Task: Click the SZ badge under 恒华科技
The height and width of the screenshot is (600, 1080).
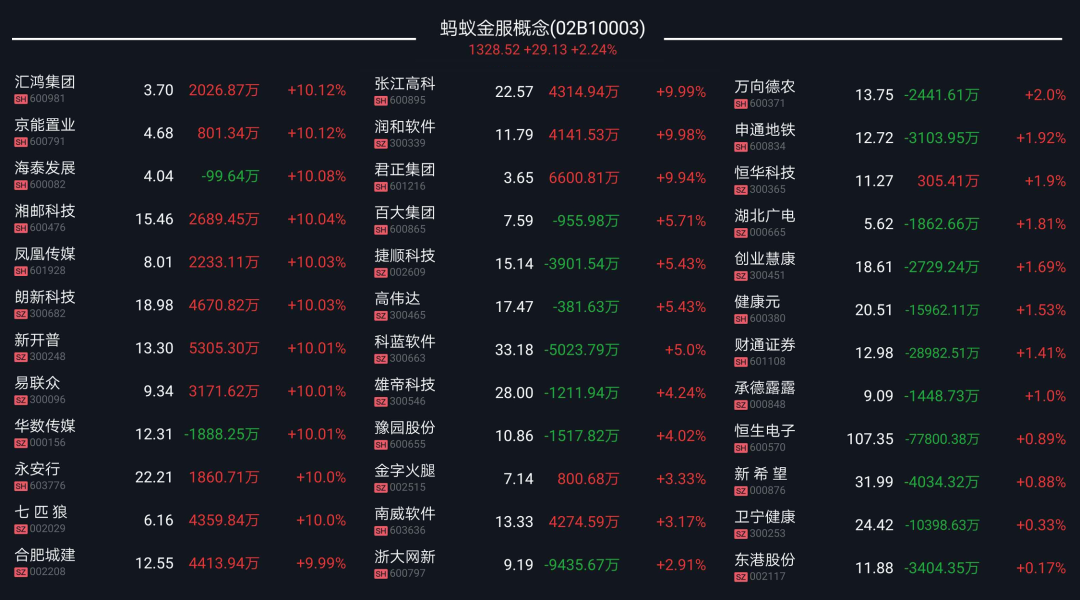Action: [x=740, y=190]
